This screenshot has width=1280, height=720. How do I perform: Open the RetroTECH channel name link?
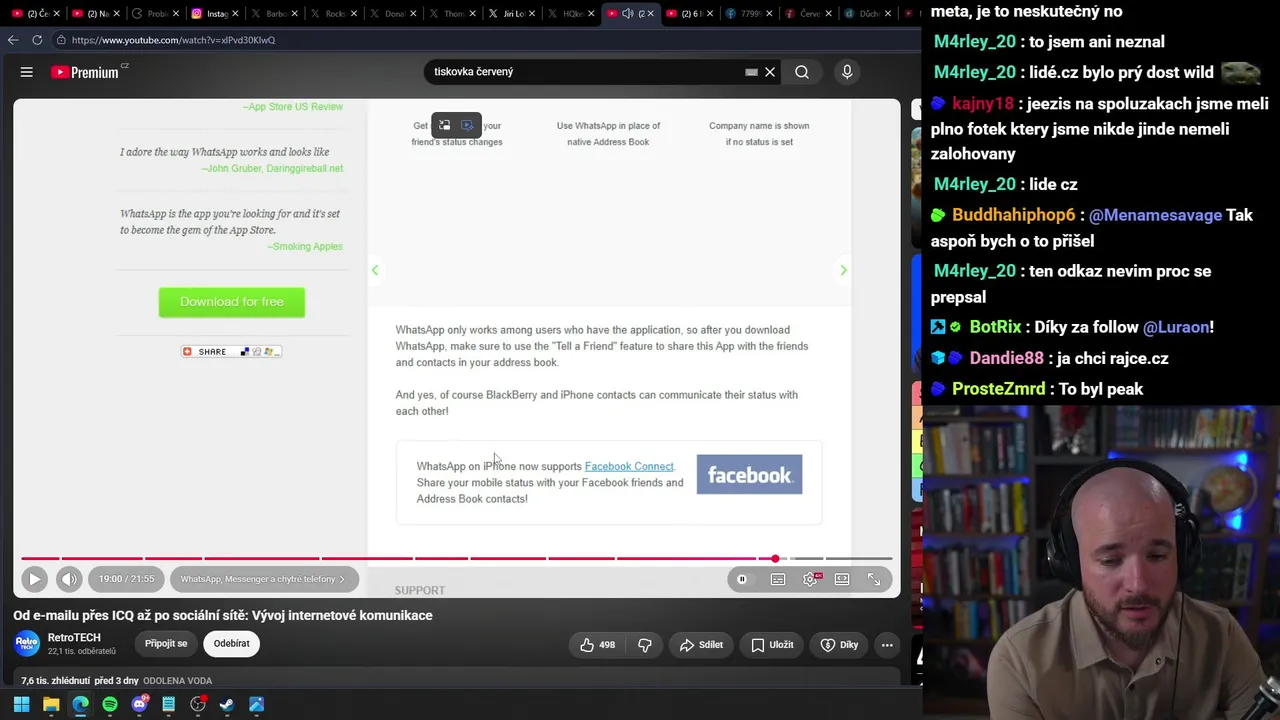pyautogui.click(x=74, y=637)
